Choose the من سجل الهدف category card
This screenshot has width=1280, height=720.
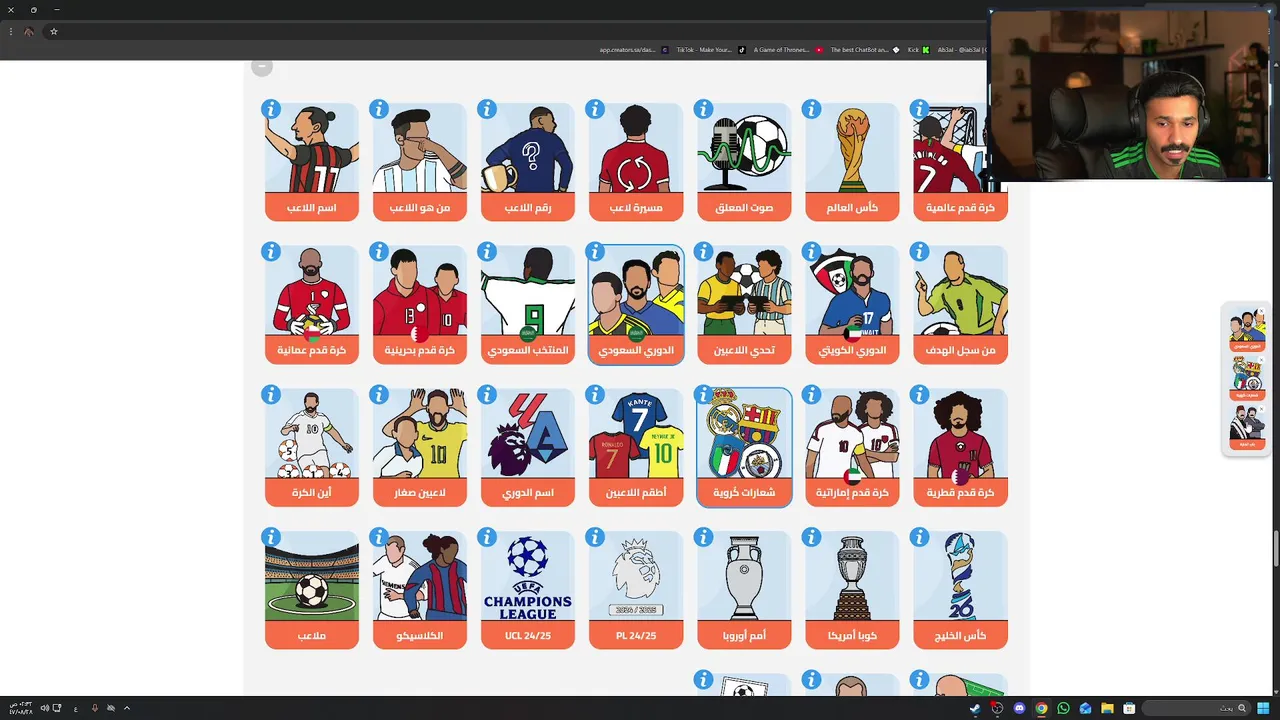tap(960, 305)
